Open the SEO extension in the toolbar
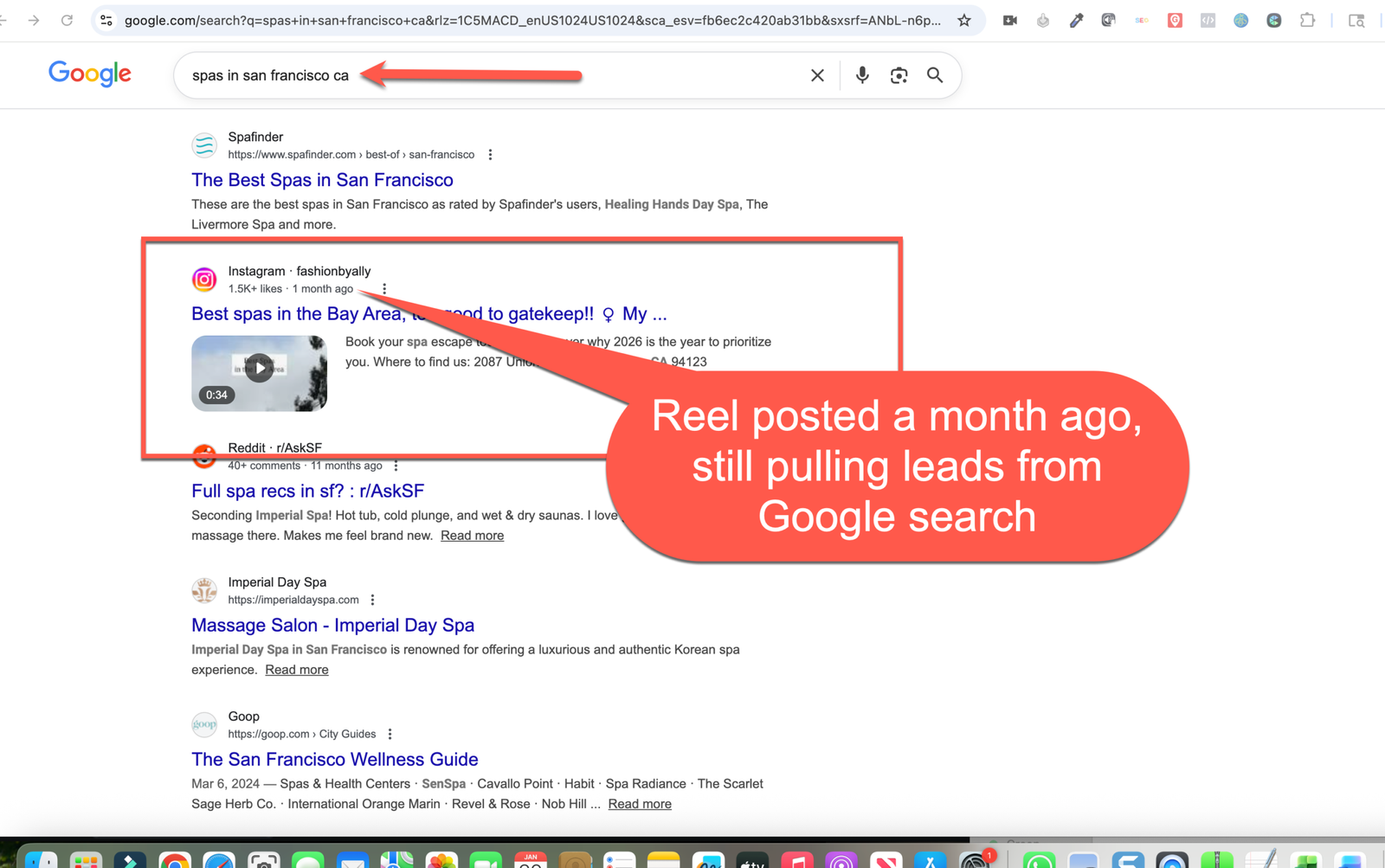This screenshot has width=1385, height=868. [x=1142, y=21]
